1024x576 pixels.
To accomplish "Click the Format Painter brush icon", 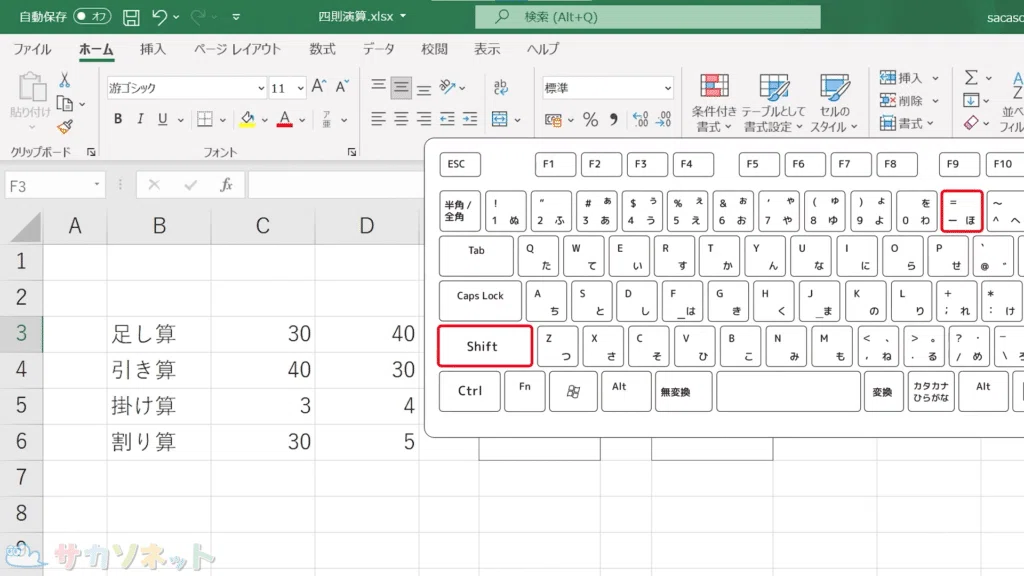I will 65,127.
